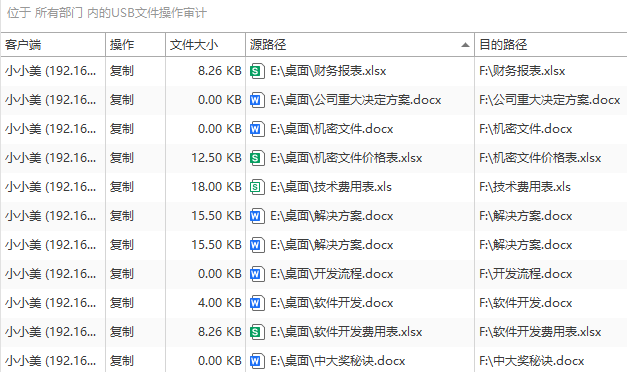This screenshot has height=372, width=627.
Task: Click the spreadsheet icon for 软件开发费用表.xlsx source
Action: coord(257,332)
